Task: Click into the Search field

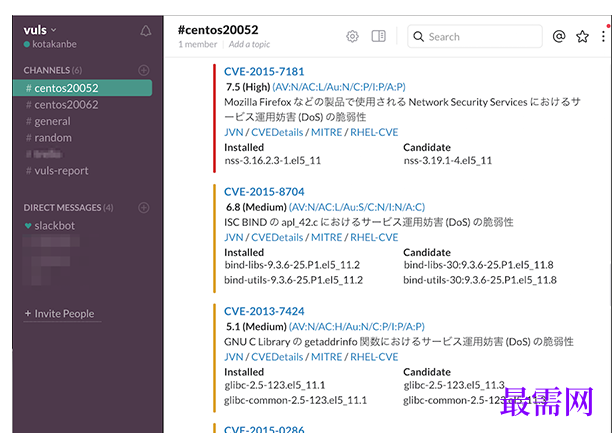Action: coord(475,37)
